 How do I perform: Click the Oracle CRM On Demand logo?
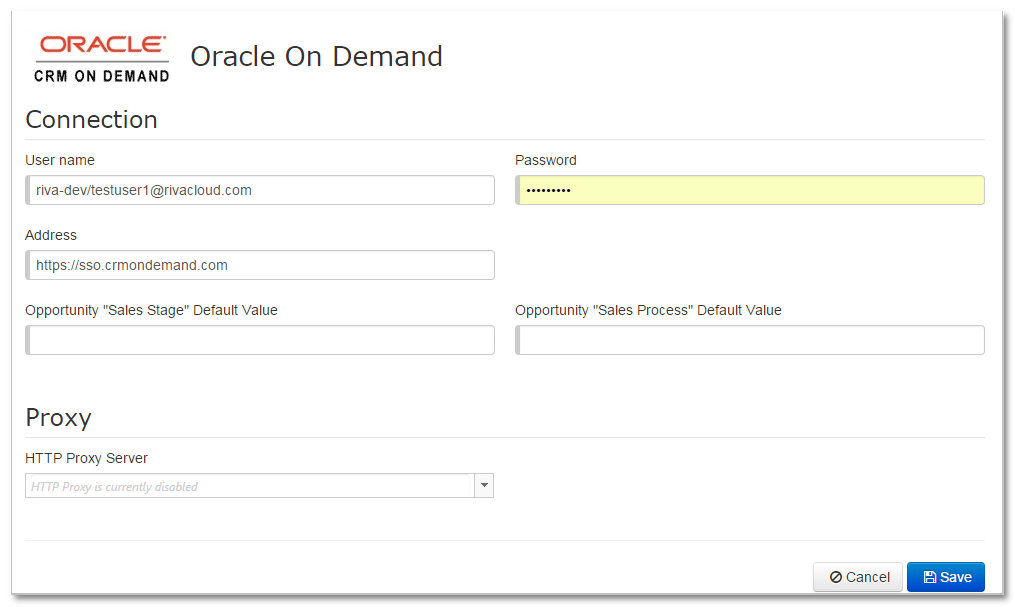101,58
